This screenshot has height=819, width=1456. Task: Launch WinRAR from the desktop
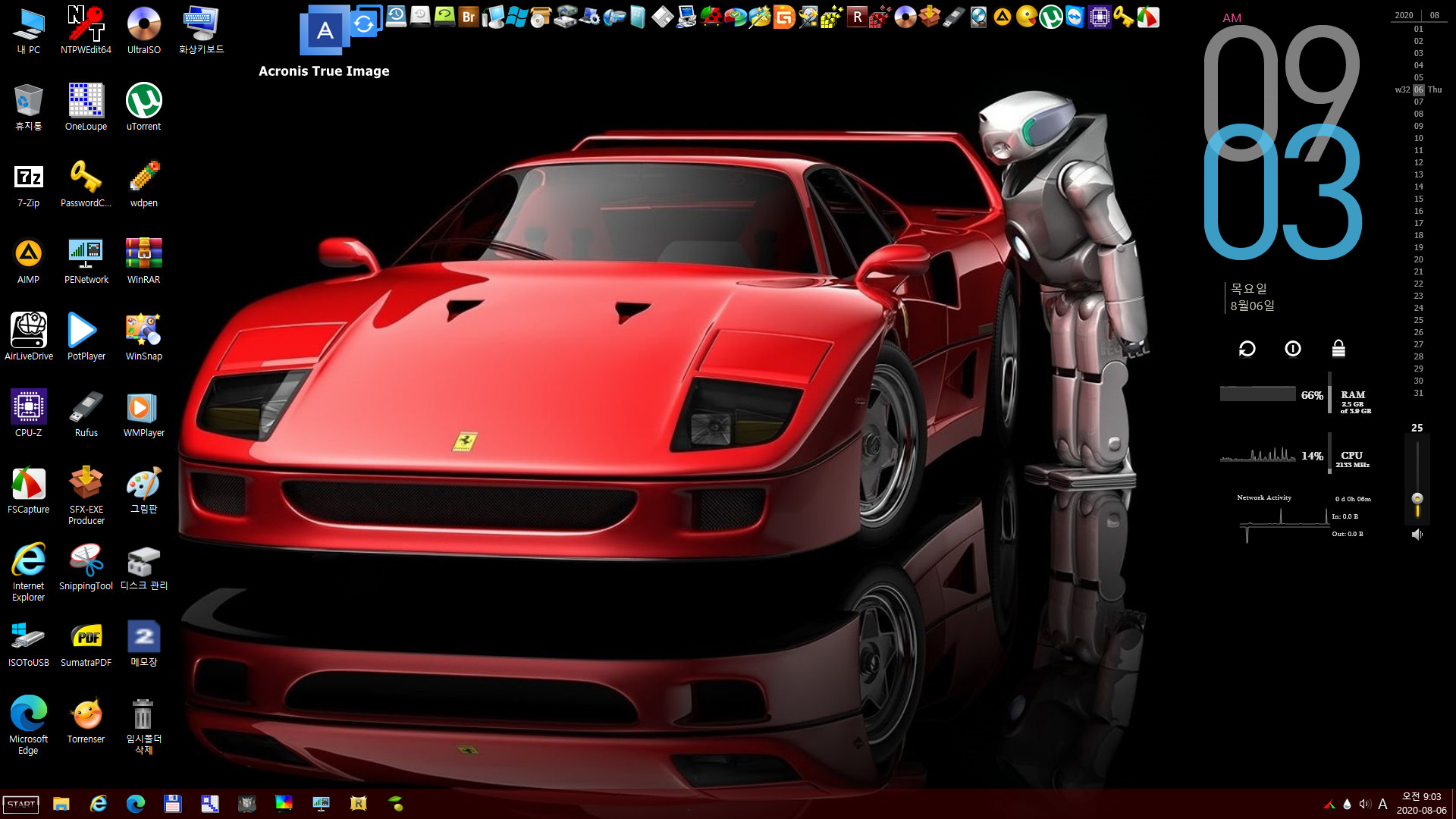[x=143, y=260]
